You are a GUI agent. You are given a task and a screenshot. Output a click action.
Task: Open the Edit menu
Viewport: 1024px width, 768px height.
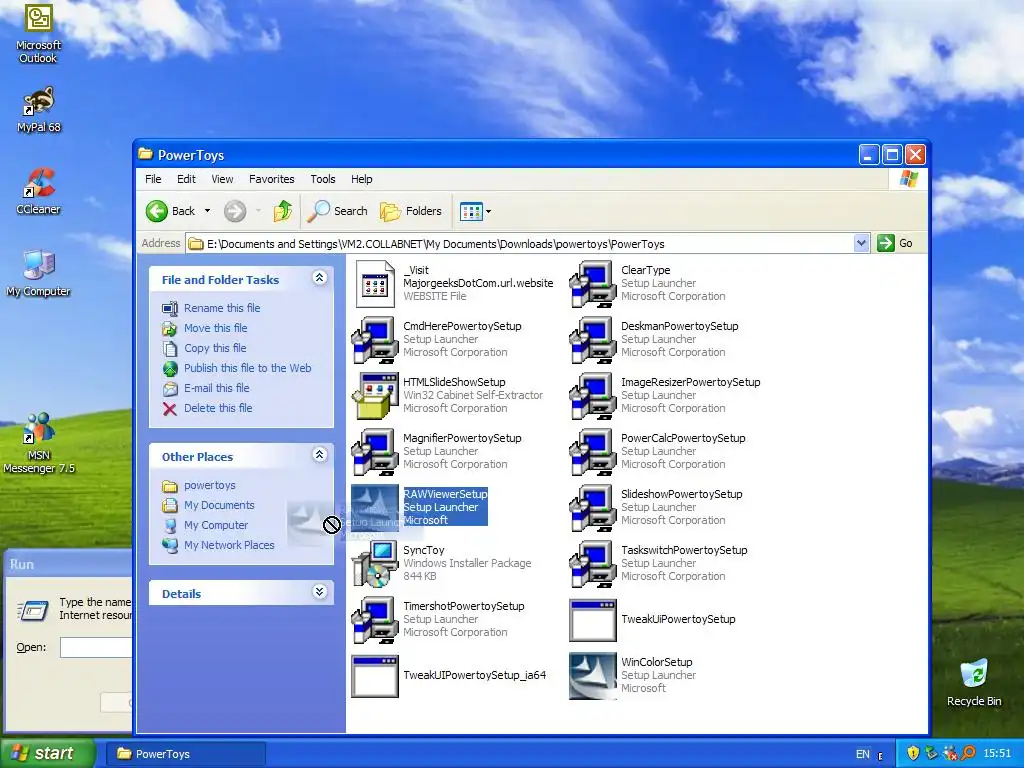tap(186, 179)
